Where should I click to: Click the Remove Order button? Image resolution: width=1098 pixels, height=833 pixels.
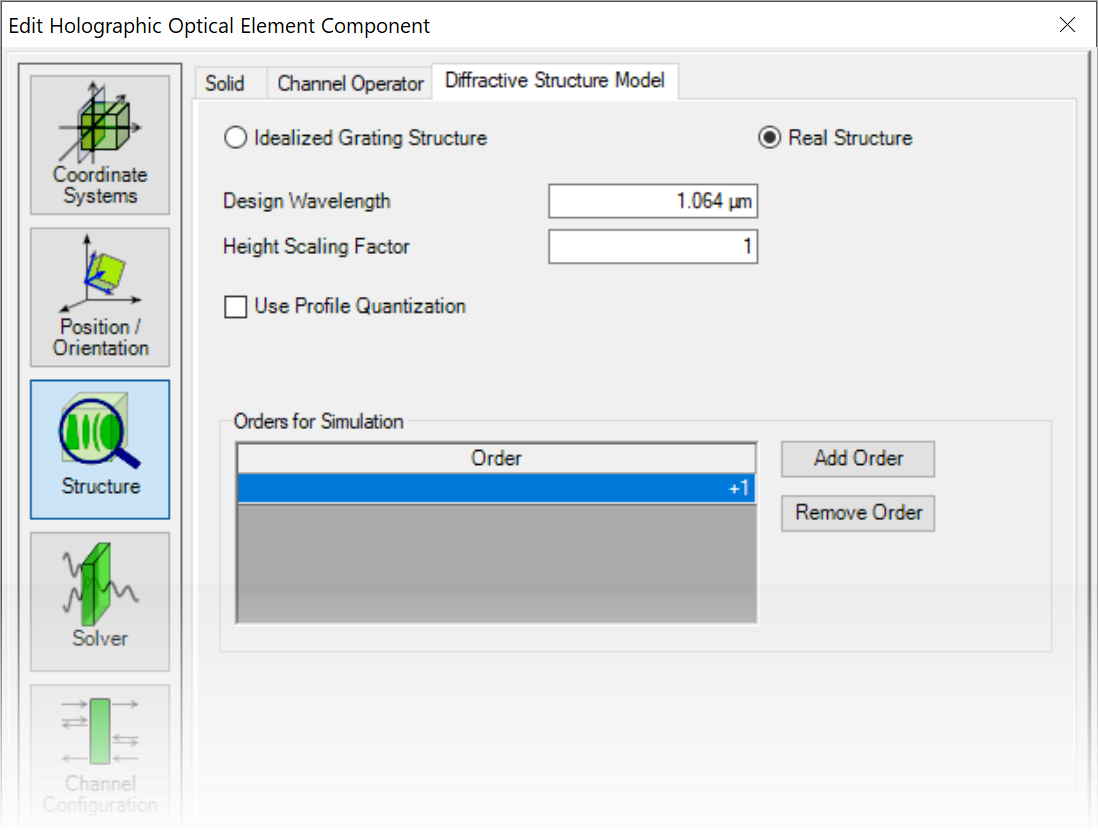click(858, 513)
